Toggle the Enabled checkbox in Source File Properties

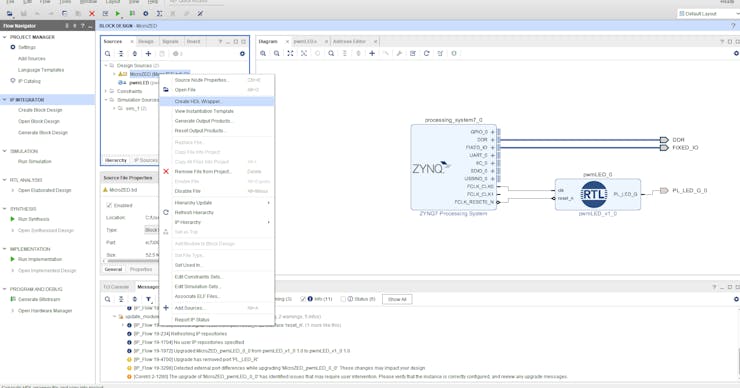tap(109, 205)
